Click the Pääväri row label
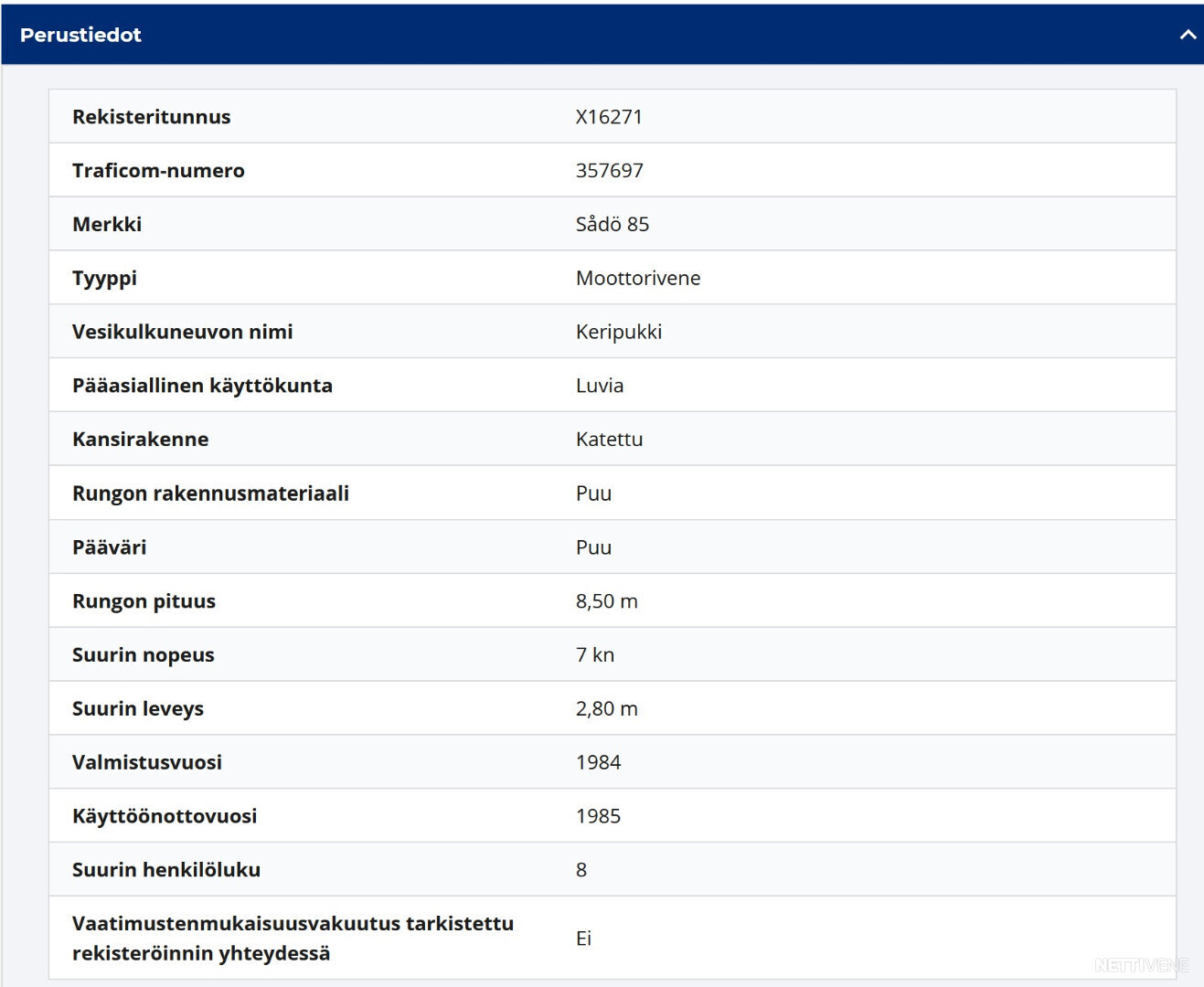This screenshot has height=987, width=1204. coord(109,547)
